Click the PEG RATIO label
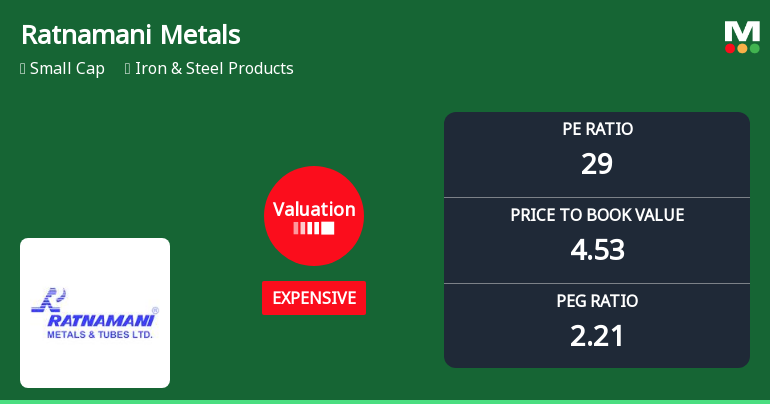 pyautogui.click(x=597, y=301)
